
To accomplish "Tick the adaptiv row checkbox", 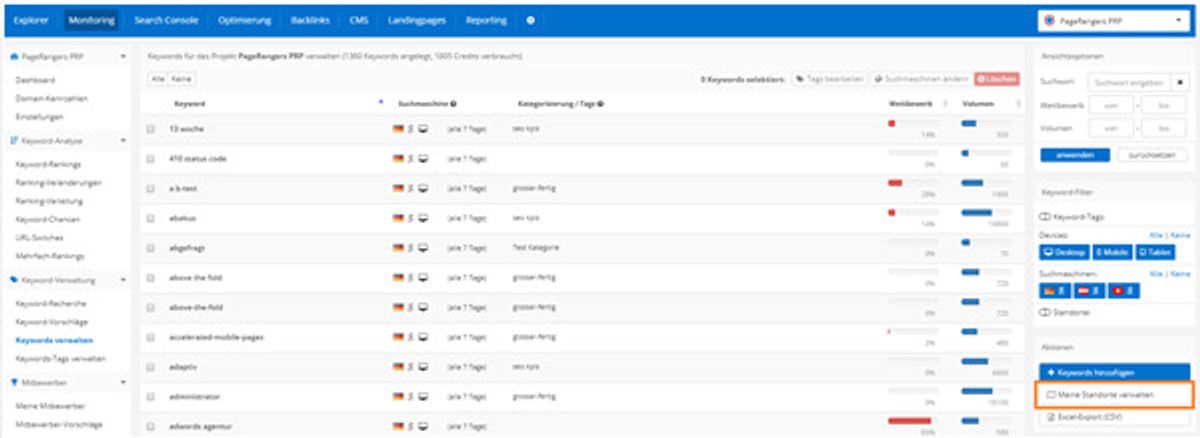I will click(151, 367).
